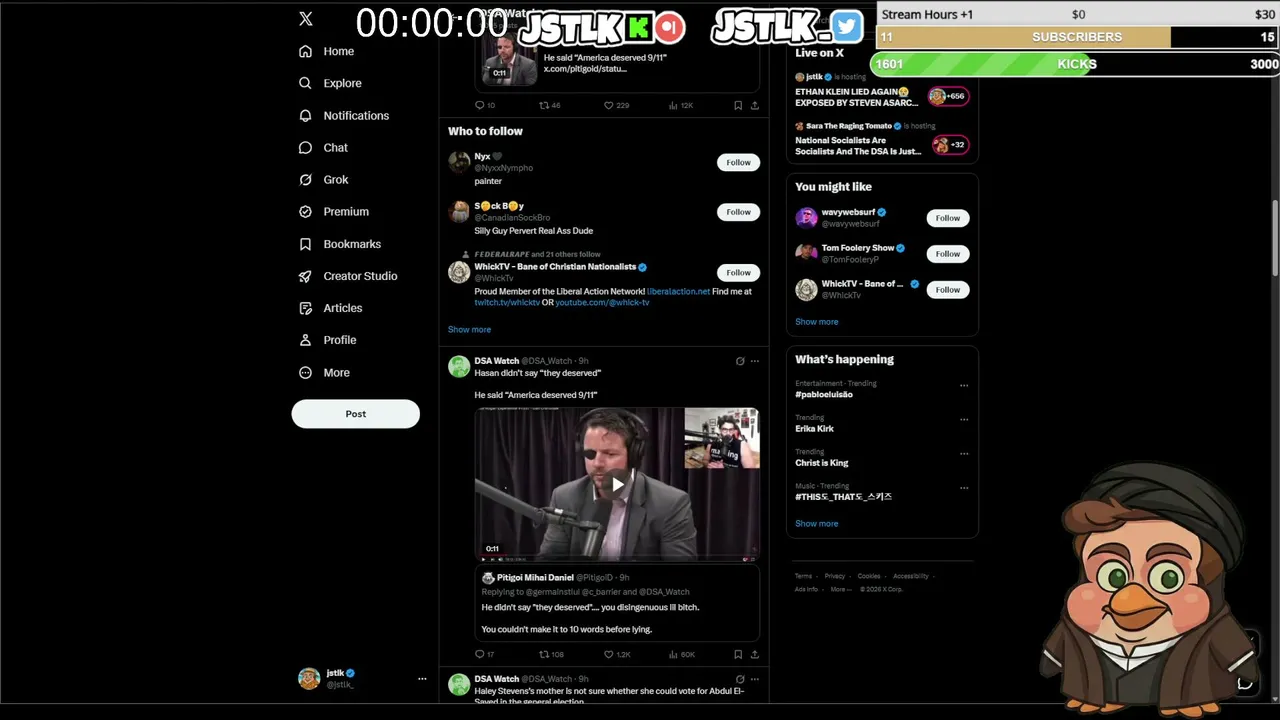The height and width of the screenshot is (720, 1280).
Task: Open the quoted Pitigoi Mihai Daniel tweet
Action: coord(617,605)
